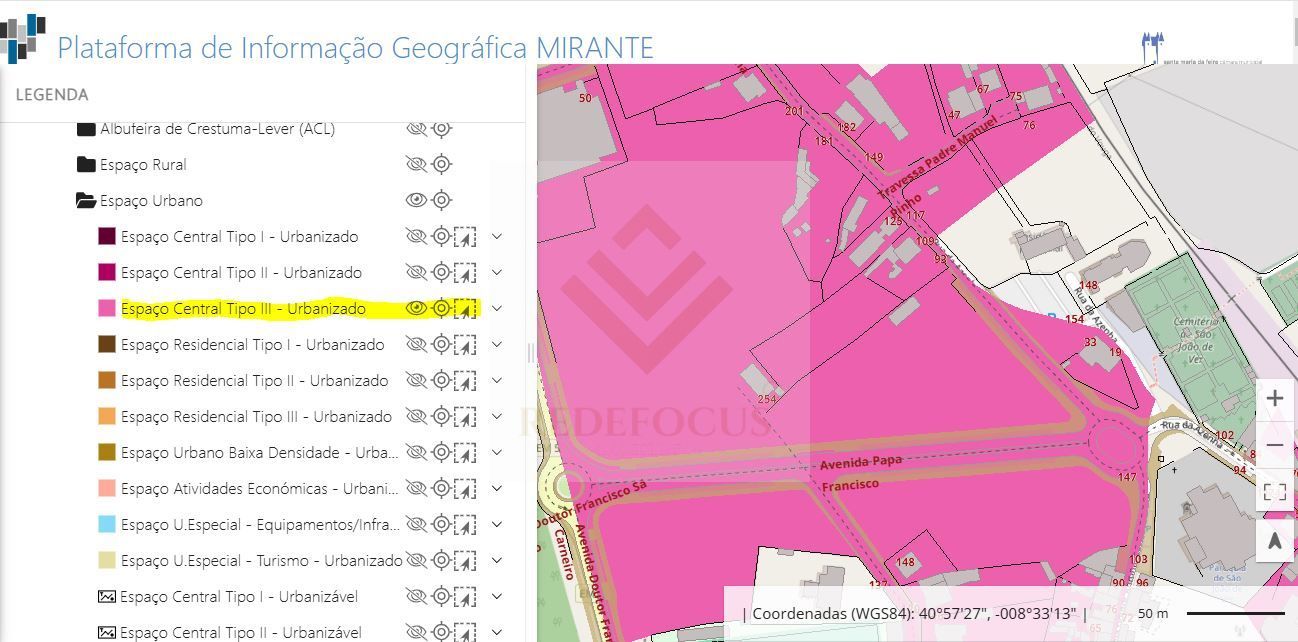Expand Espaço Residencial Tipo I - Urbanizado chevron
Screen dimensions: 1298x642
(x=497, y=344)
